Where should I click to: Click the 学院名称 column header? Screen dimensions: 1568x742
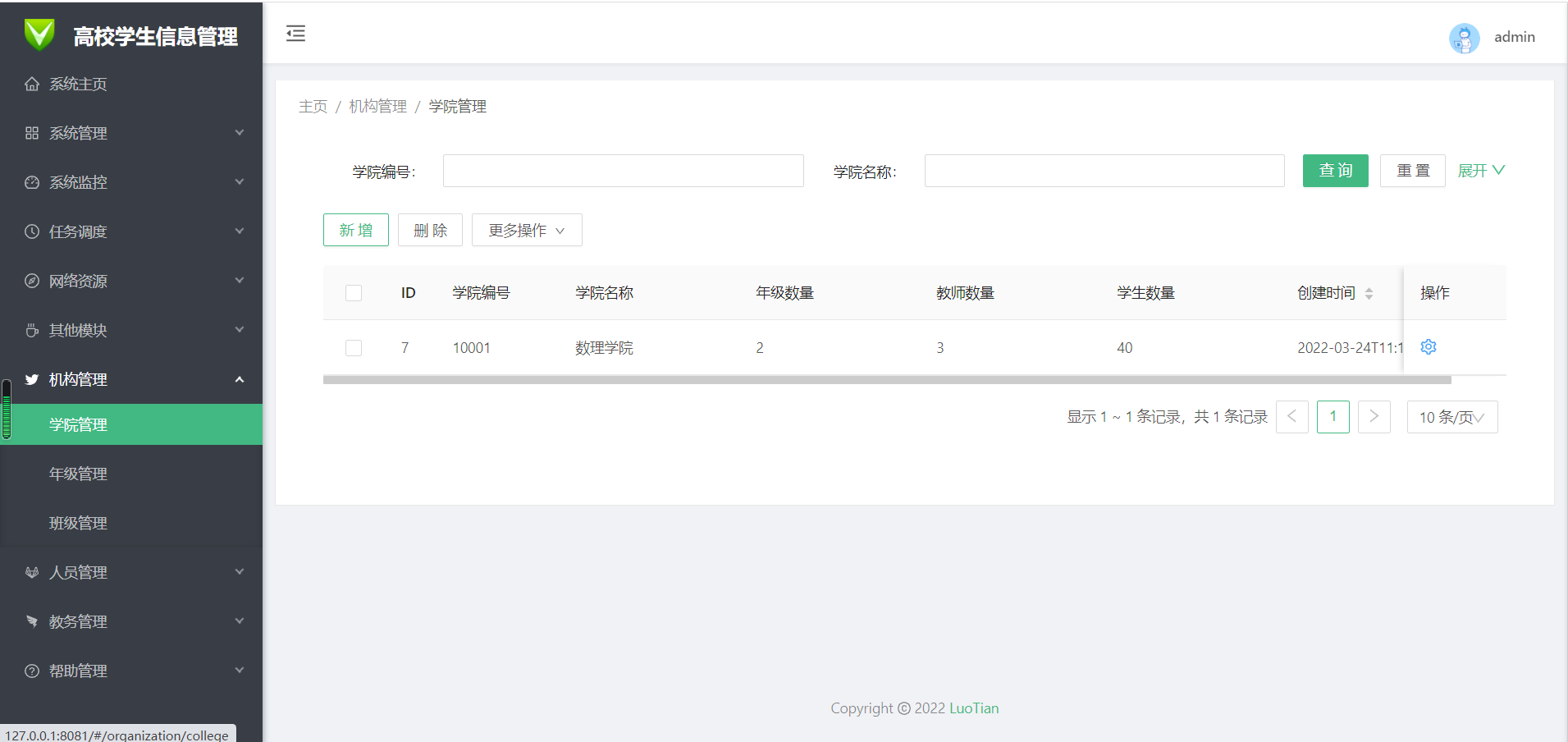[x=605, y=293]
